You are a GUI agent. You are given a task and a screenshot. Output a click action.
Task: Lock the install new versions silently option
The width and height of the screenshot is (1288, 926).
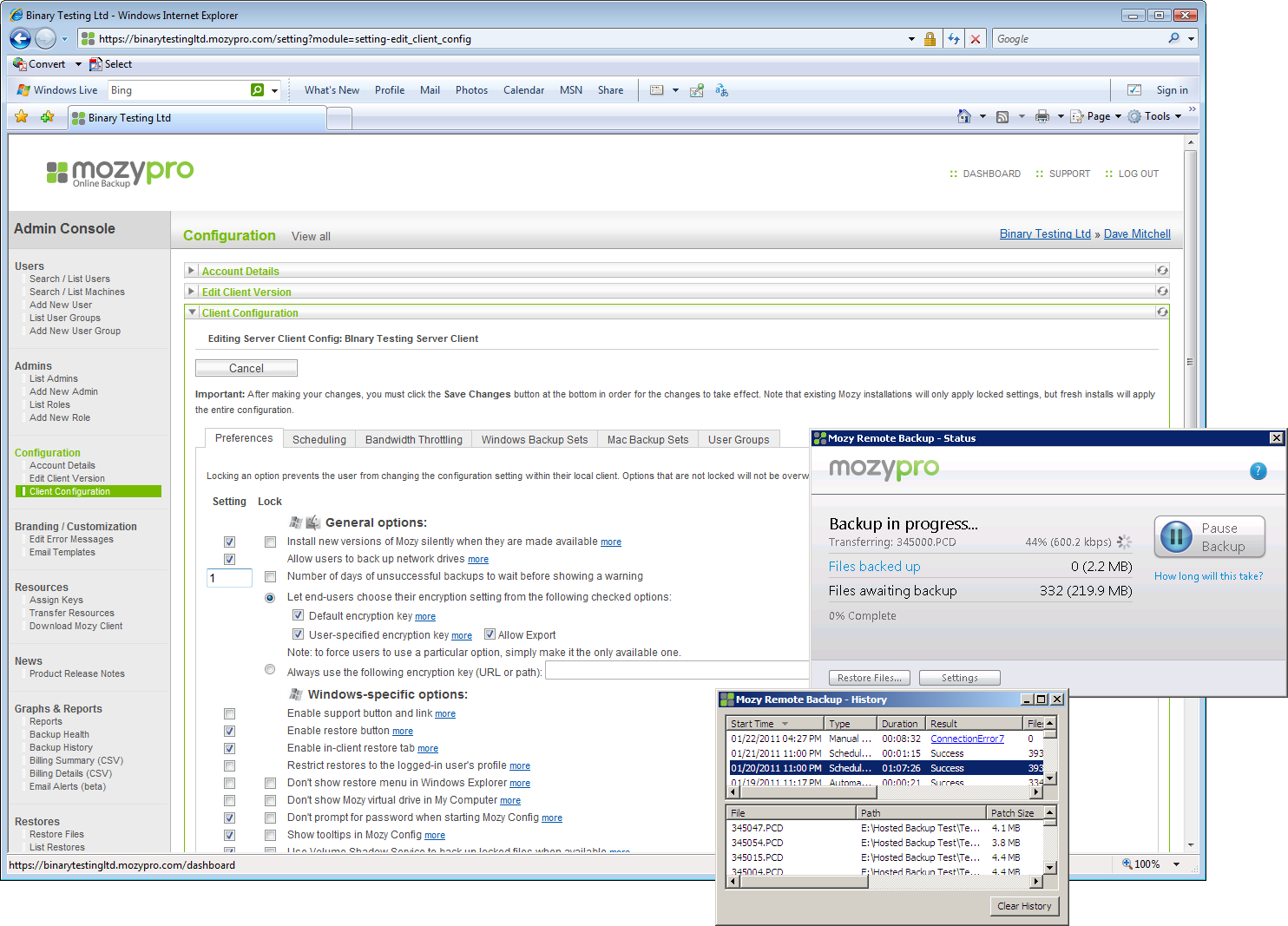coord(270,542)
